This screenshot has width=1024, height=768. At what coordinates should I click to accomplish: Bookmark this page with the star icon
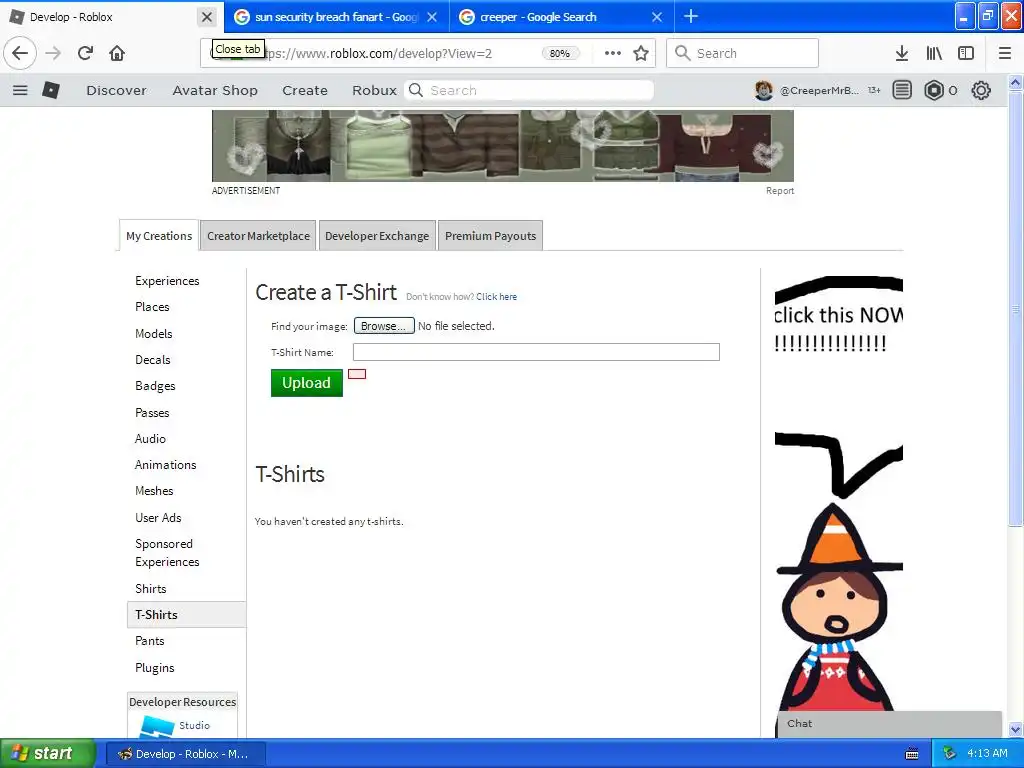click(x=641, y=53)
